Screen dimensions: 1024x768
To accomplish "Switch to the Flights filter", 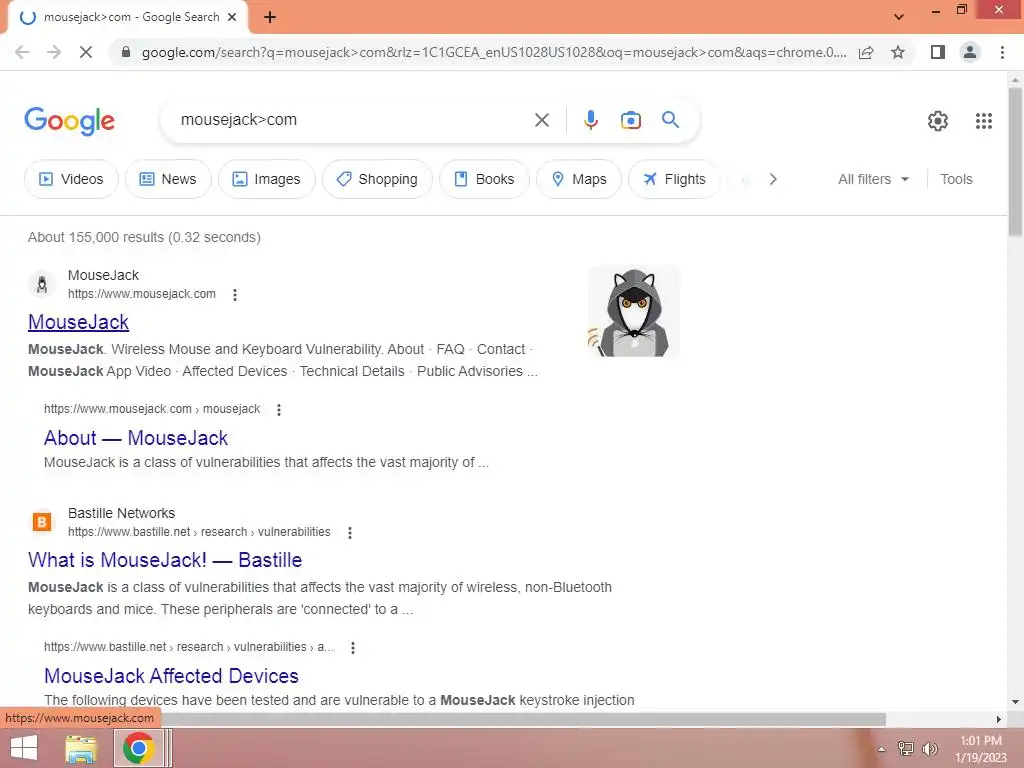I will pyautogui.click(x=674, y=179).
